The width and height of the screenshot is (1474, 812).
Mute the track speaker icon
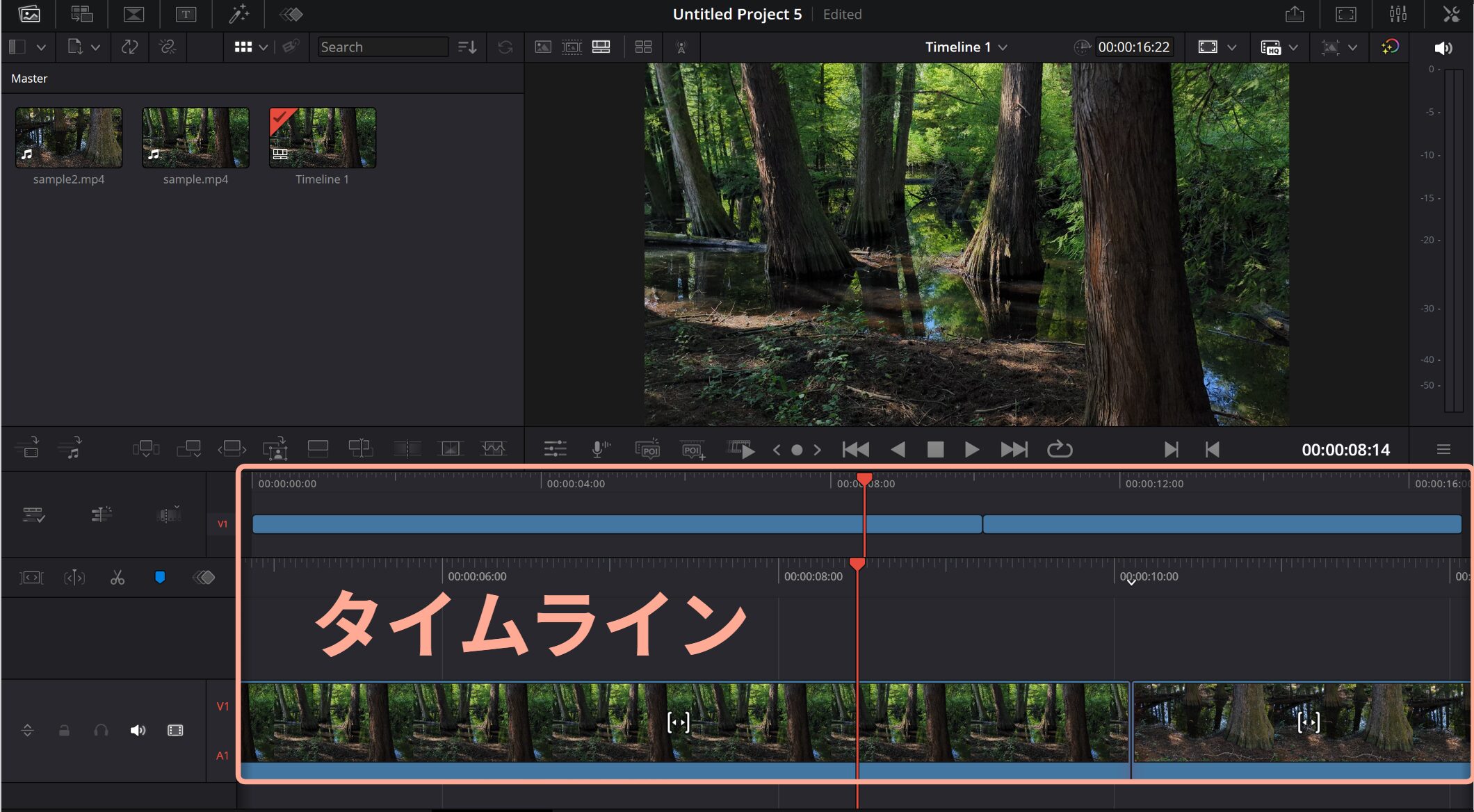pyautogui.click(x=138, y=730)
